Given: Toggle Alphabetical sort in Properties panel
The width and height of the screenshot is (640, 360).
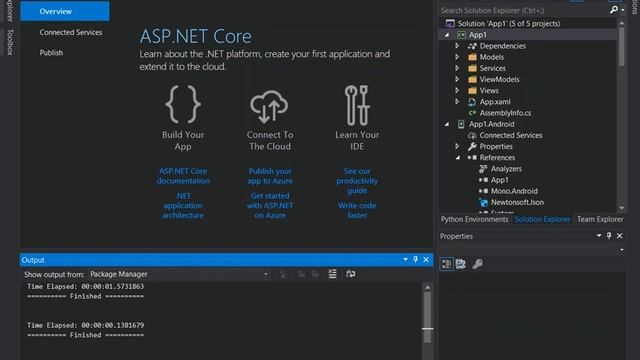Looking at the screenshot, I should coord(461,264).
